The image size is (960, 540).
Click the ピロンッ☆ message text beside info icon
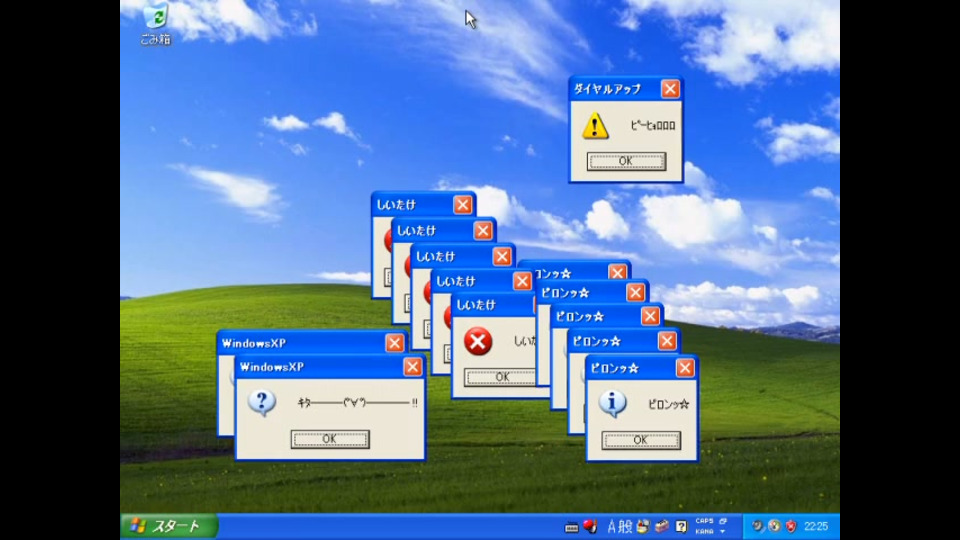point(669,404)
